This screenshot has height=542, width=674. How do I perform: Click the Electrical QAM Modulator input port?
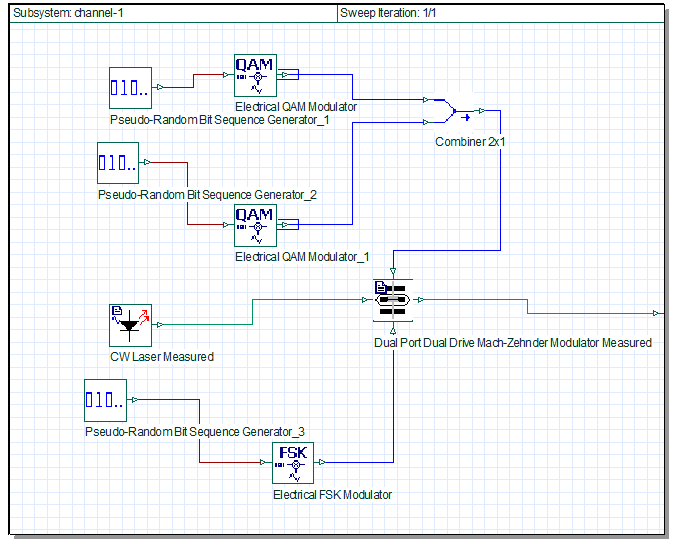point(226,75)
